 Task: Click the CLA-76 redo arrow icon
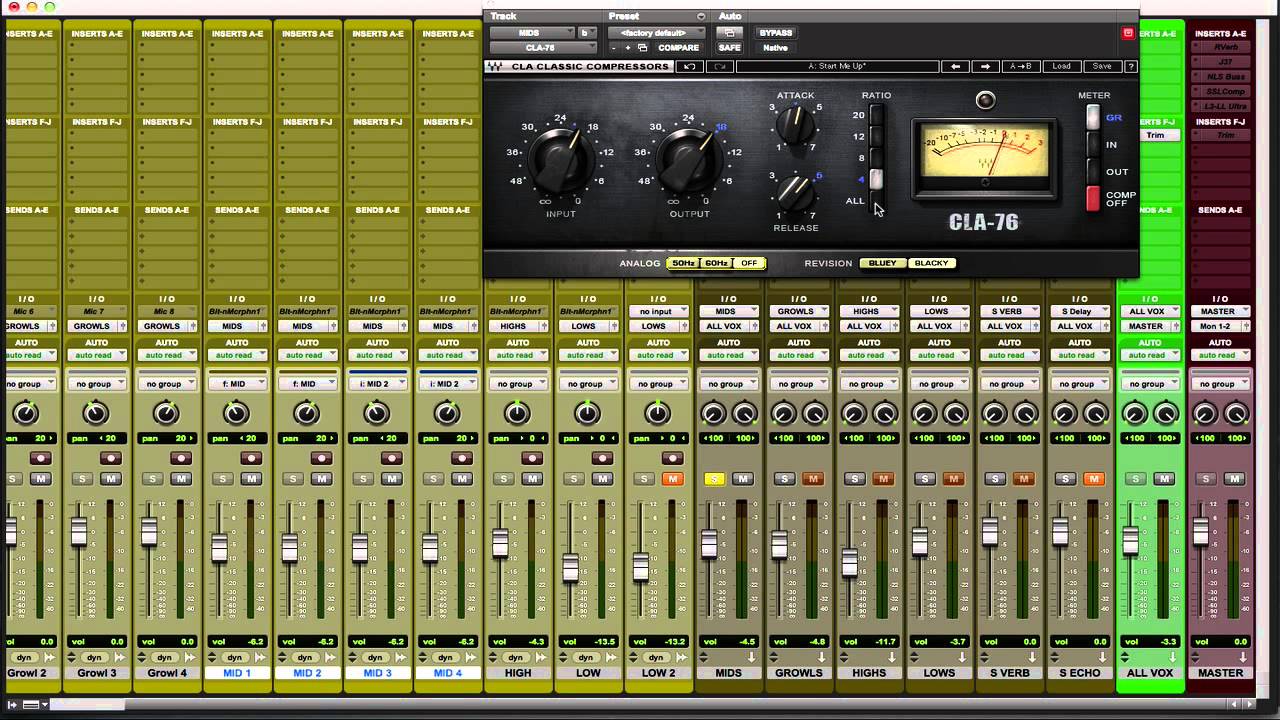tap(719, 66)
